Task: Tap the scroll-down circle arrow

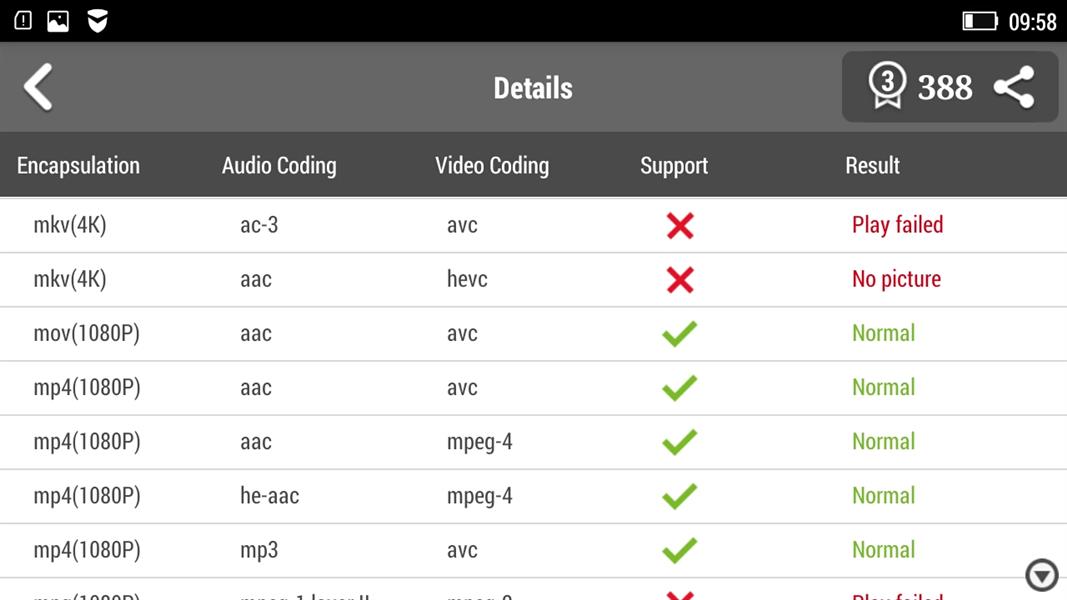Action: click(1041, 575)
